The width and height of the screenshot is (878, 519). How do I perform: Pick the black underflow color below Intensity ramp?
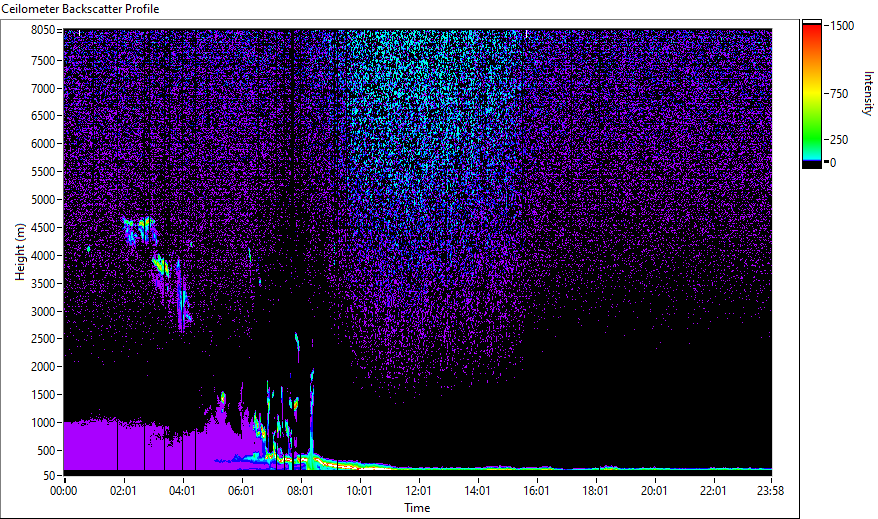tap(811, 165)
